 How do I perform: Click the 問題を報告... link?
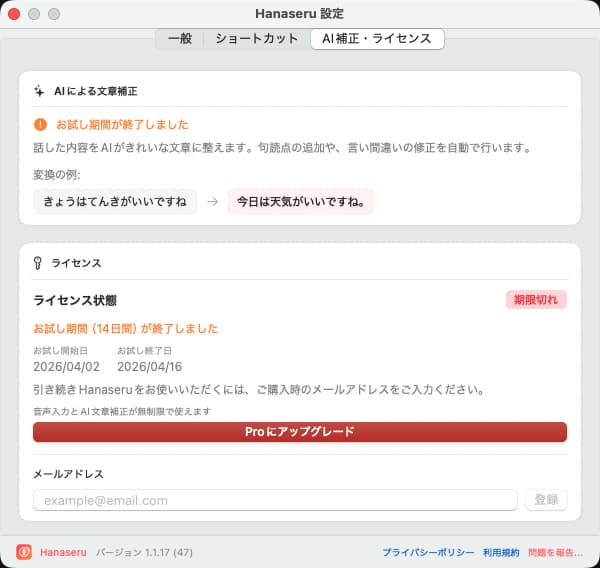coord(555,552)
